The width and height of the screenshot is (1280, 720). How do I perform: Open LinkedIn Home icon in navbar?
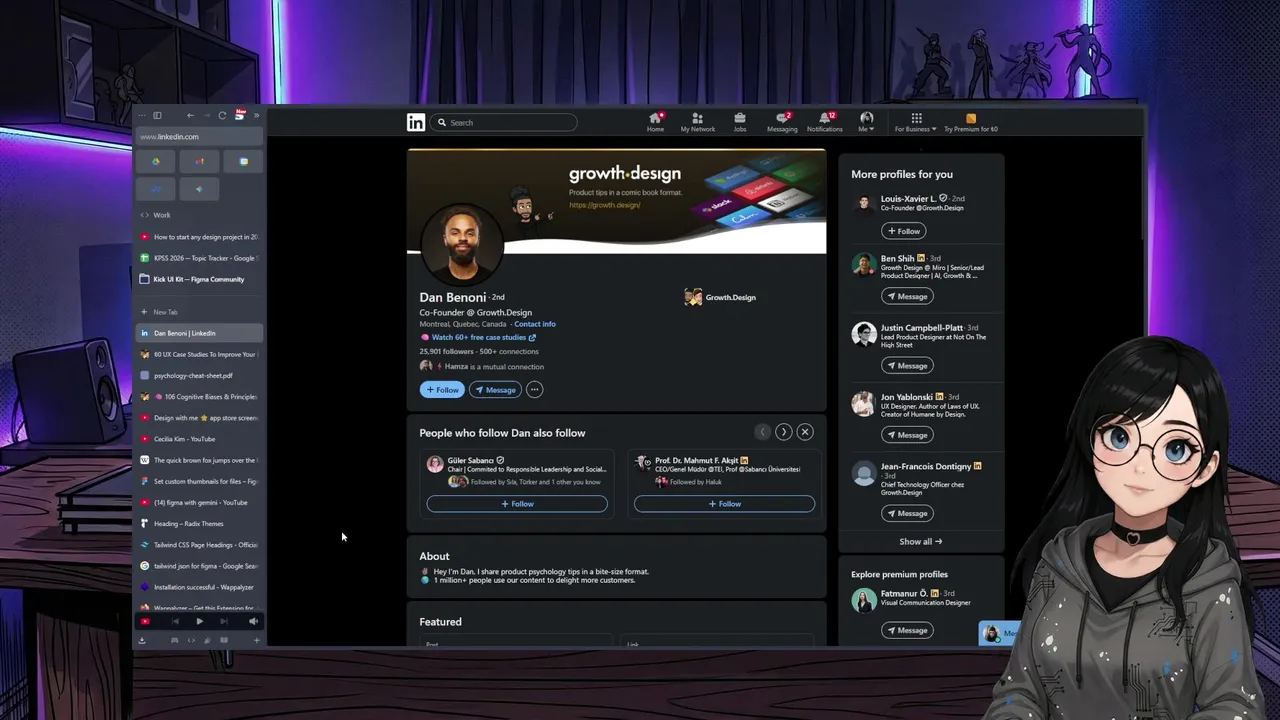[x=655, y=118]
